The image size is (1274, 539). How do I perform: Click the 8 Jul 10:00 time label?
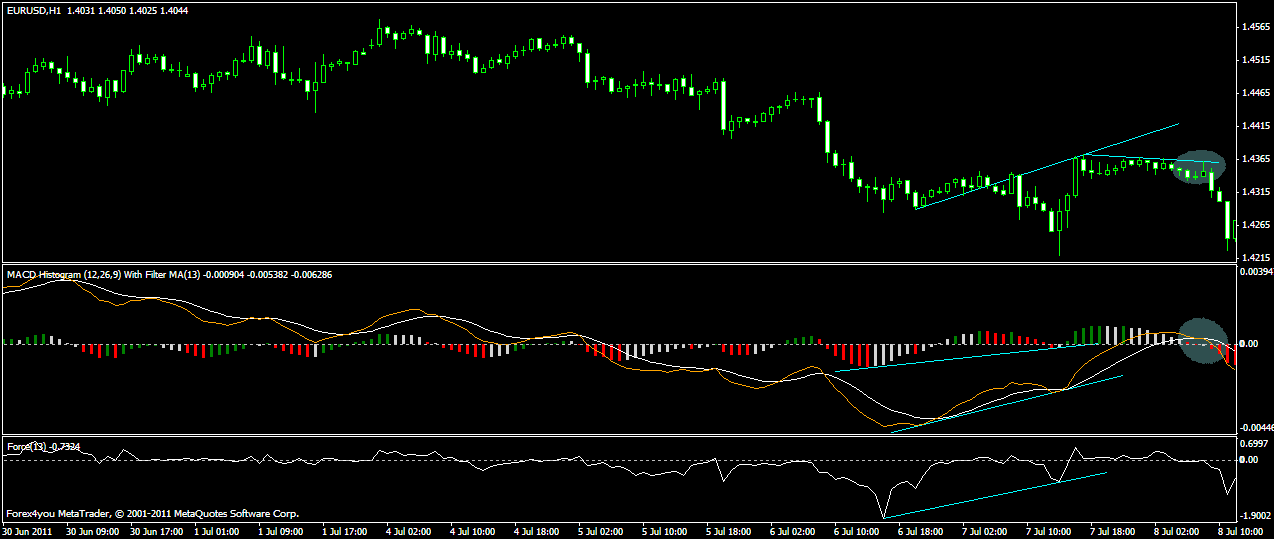1240,531
